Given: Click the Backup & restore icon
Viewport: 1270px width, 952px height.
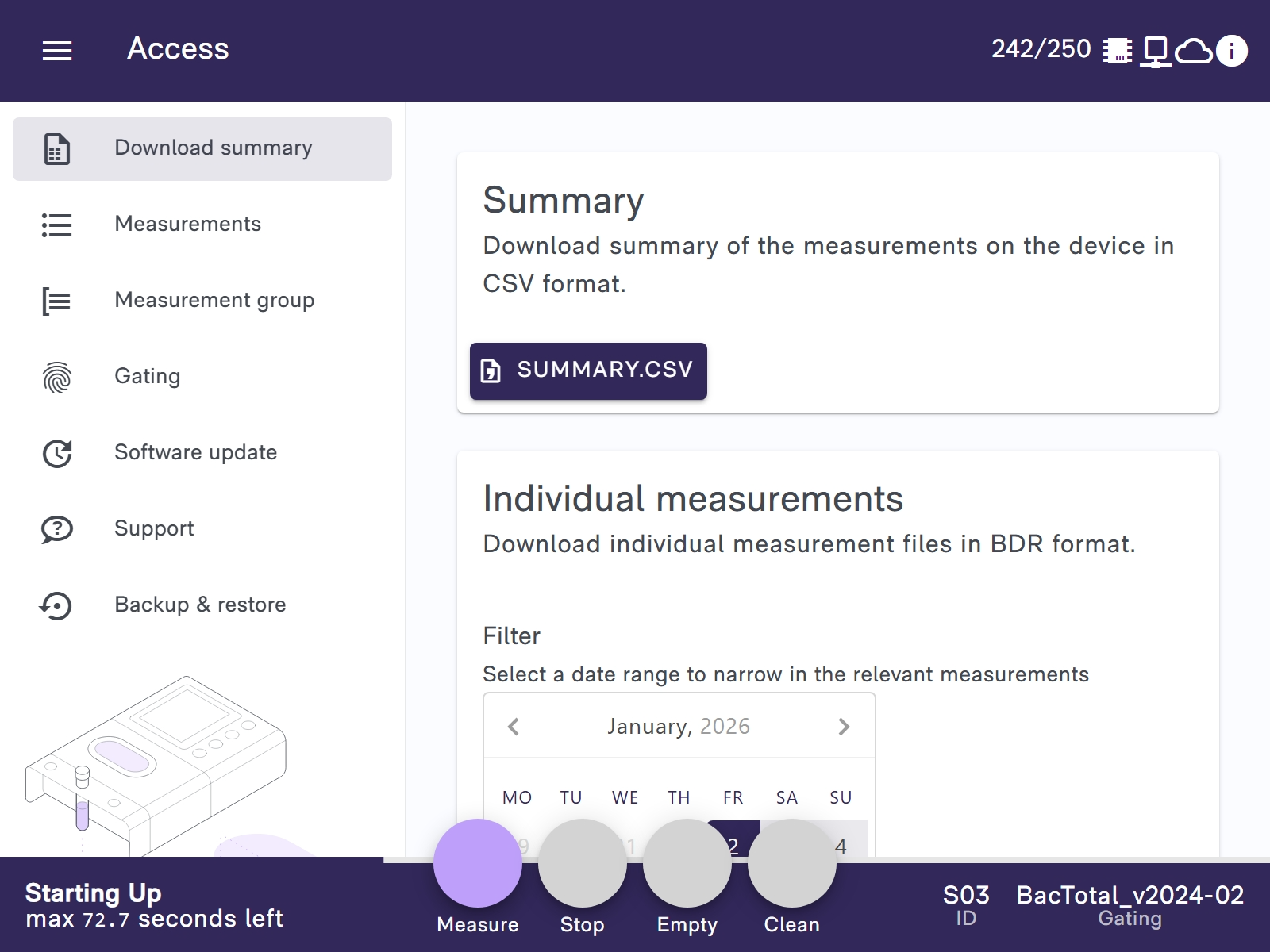Looking at the screenshot, I should (x=57, y=605).
